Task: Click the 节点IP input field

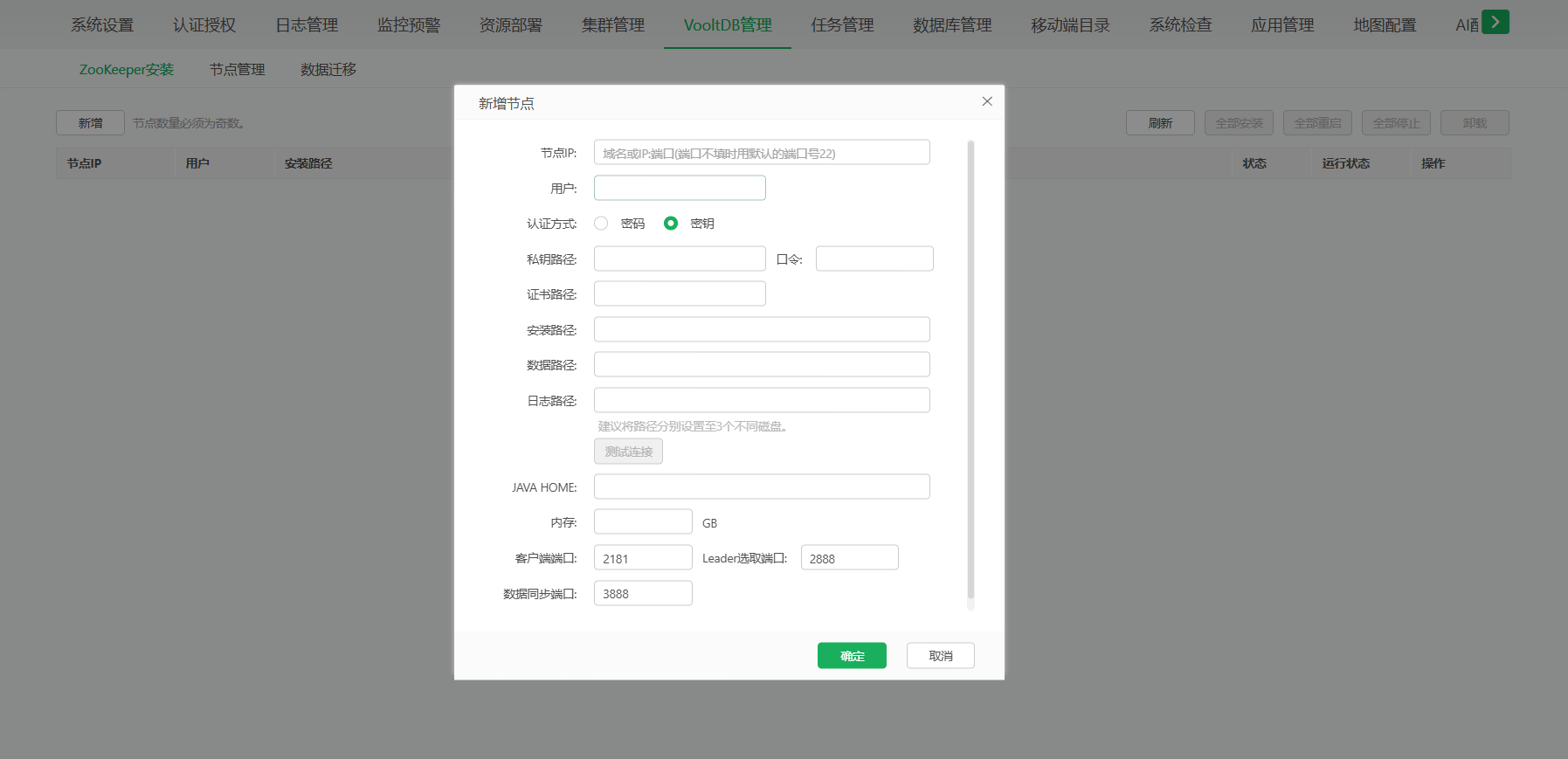Action: click(761, 153)
